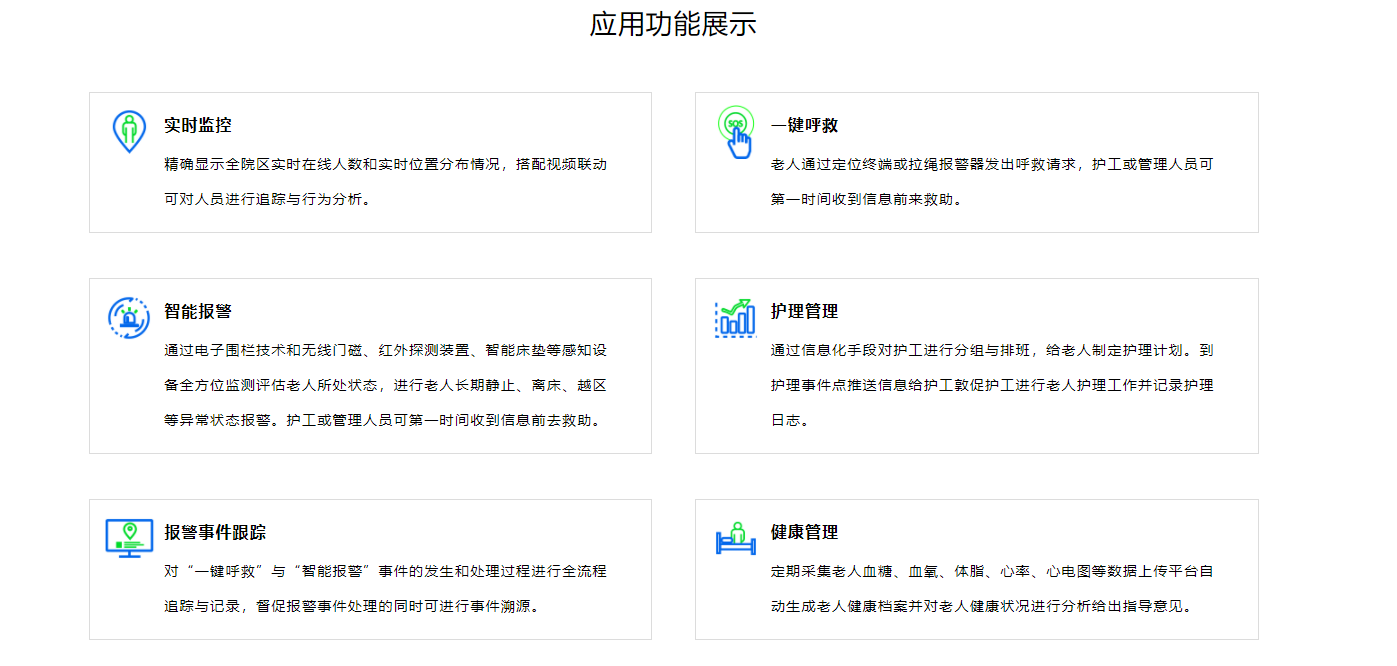Click the first description line under 护理管理

[991, 351]
